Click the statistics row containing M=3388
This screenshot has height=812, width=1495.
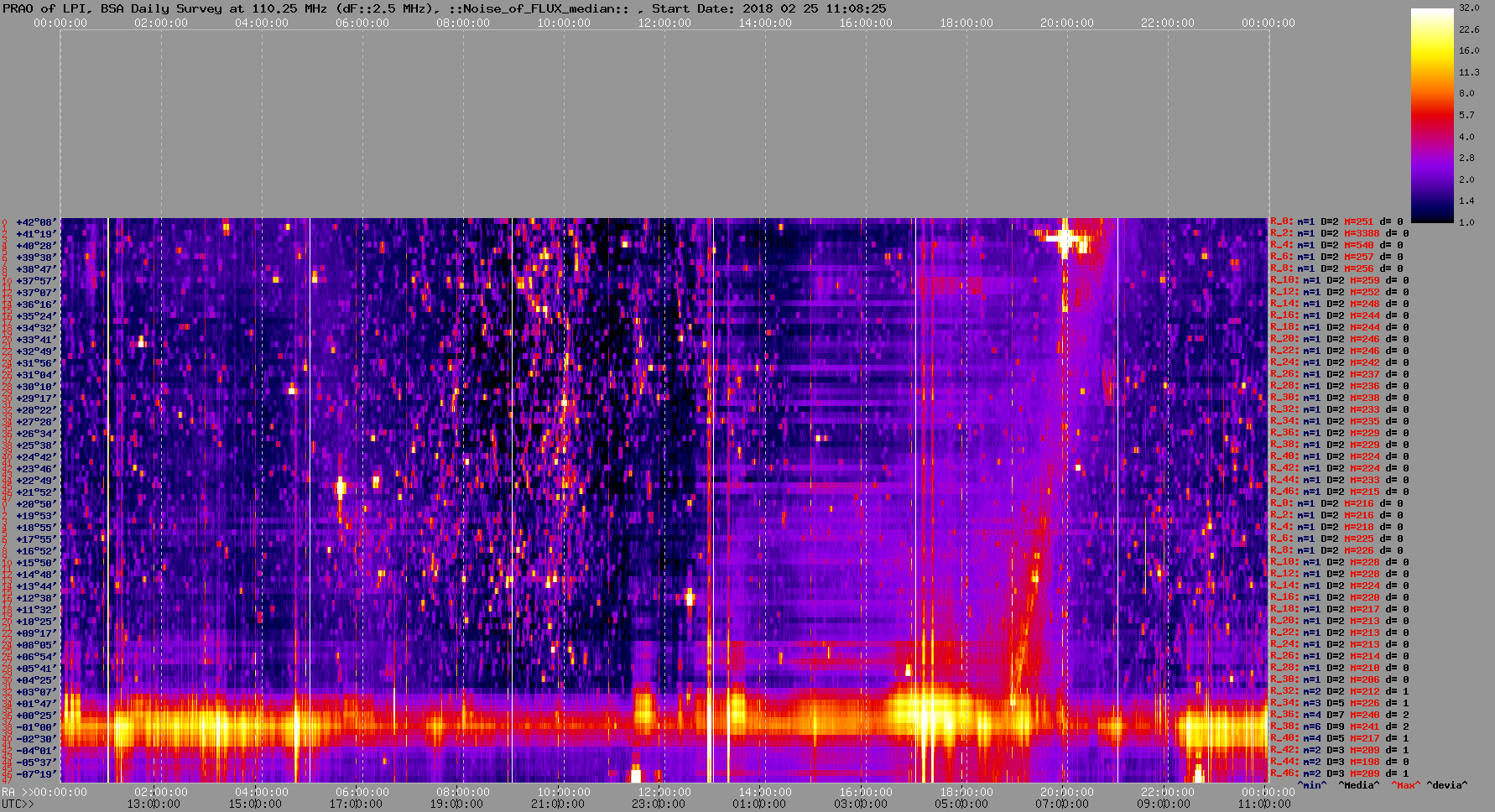coord(1340,234)
